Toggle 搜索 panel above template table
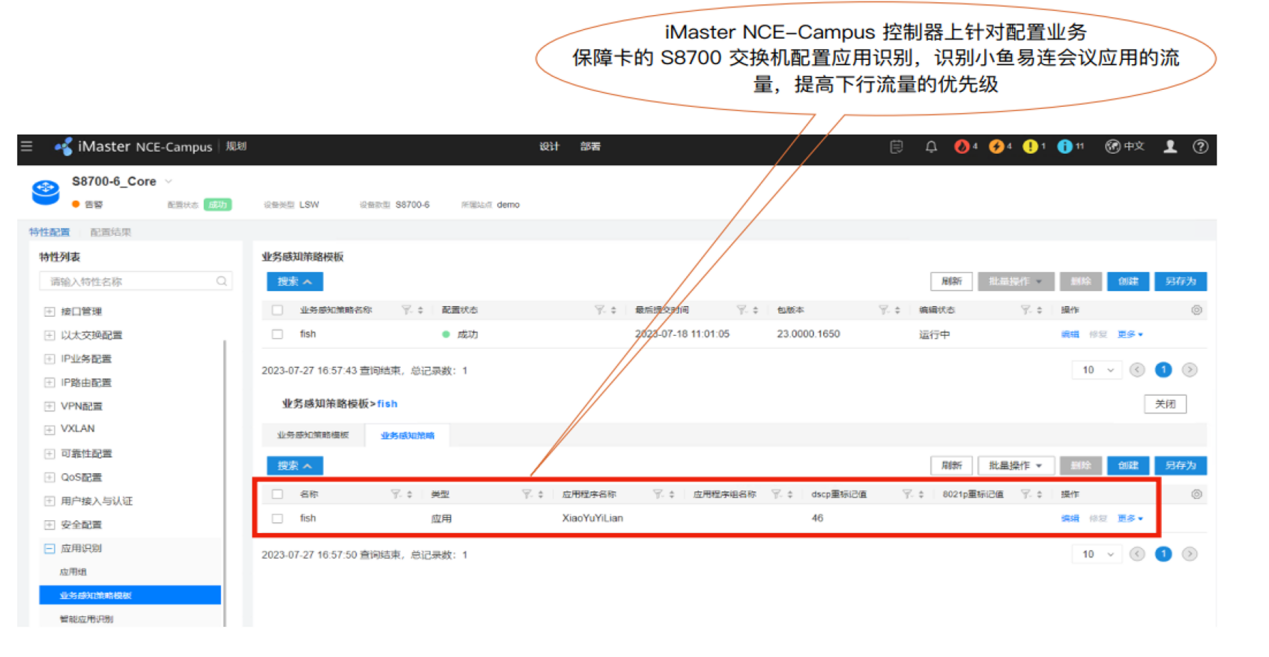Screen dimensions: 1269x657 [295, 282]
